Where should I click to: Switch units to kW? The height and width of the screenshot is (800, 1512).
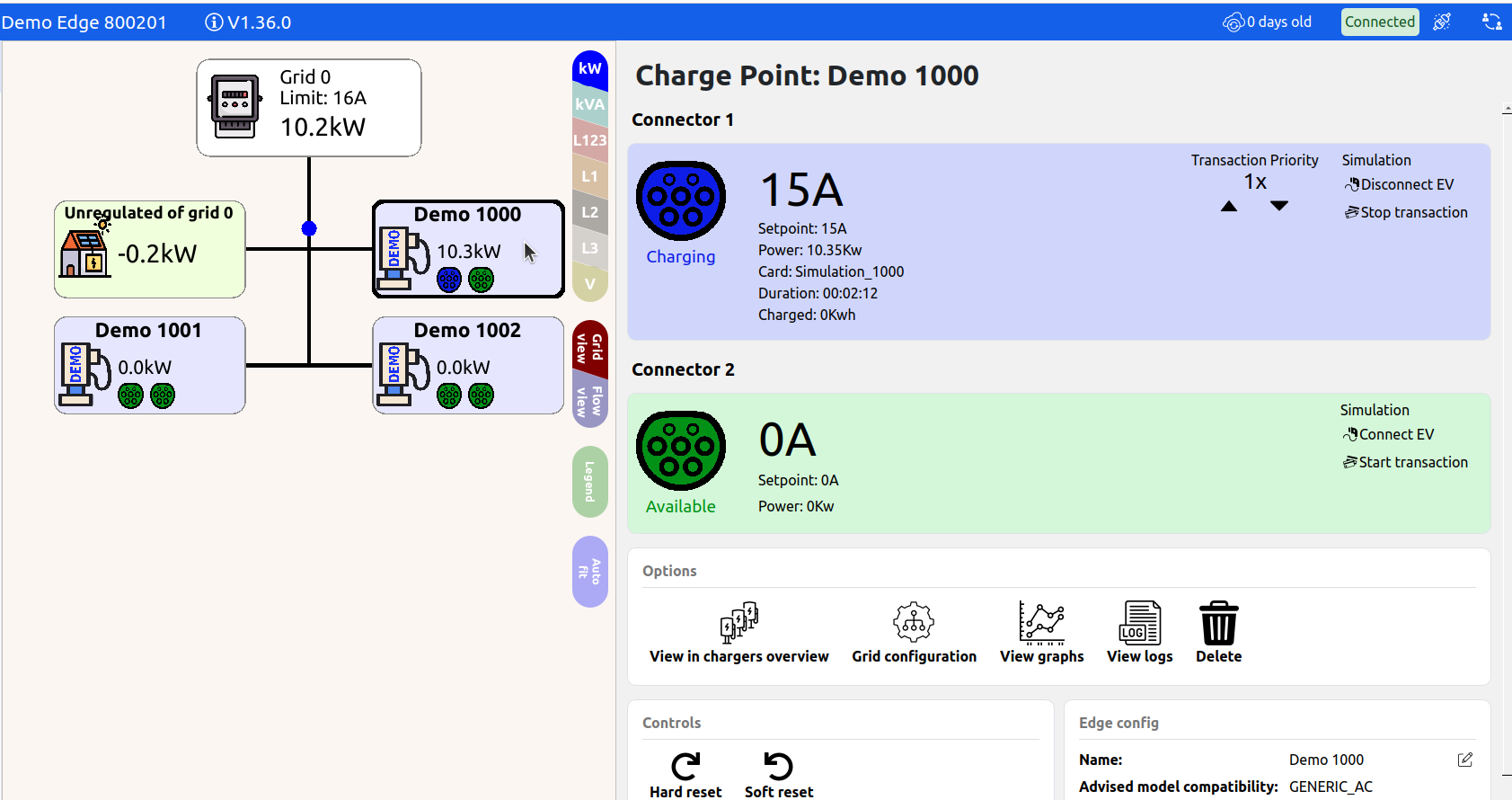tap(590, 69)
